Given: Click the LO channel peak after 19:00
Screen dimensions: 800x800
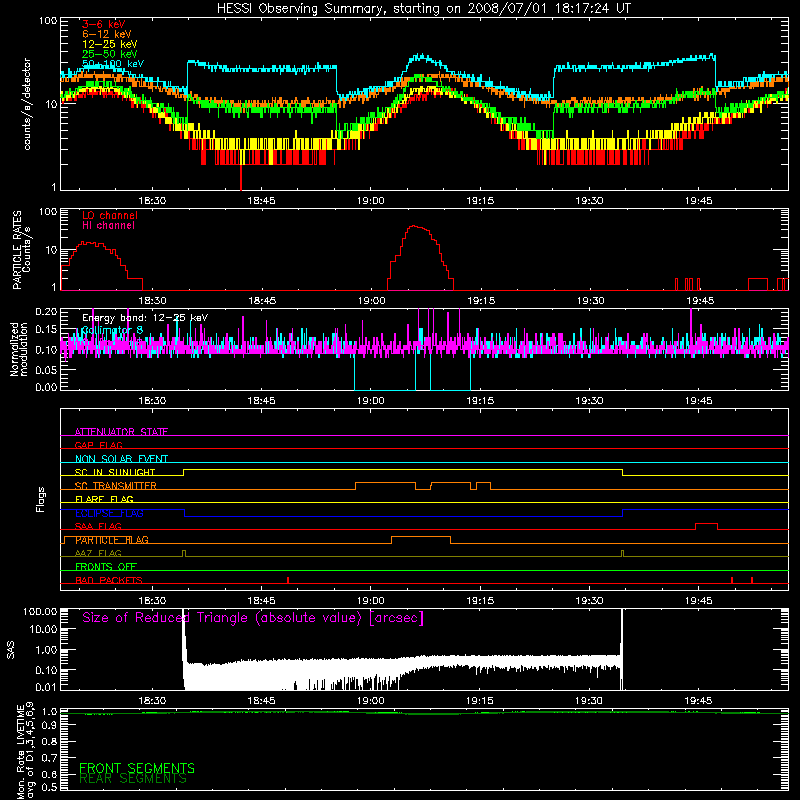Looking at the screenshot, I should point(414,227).
